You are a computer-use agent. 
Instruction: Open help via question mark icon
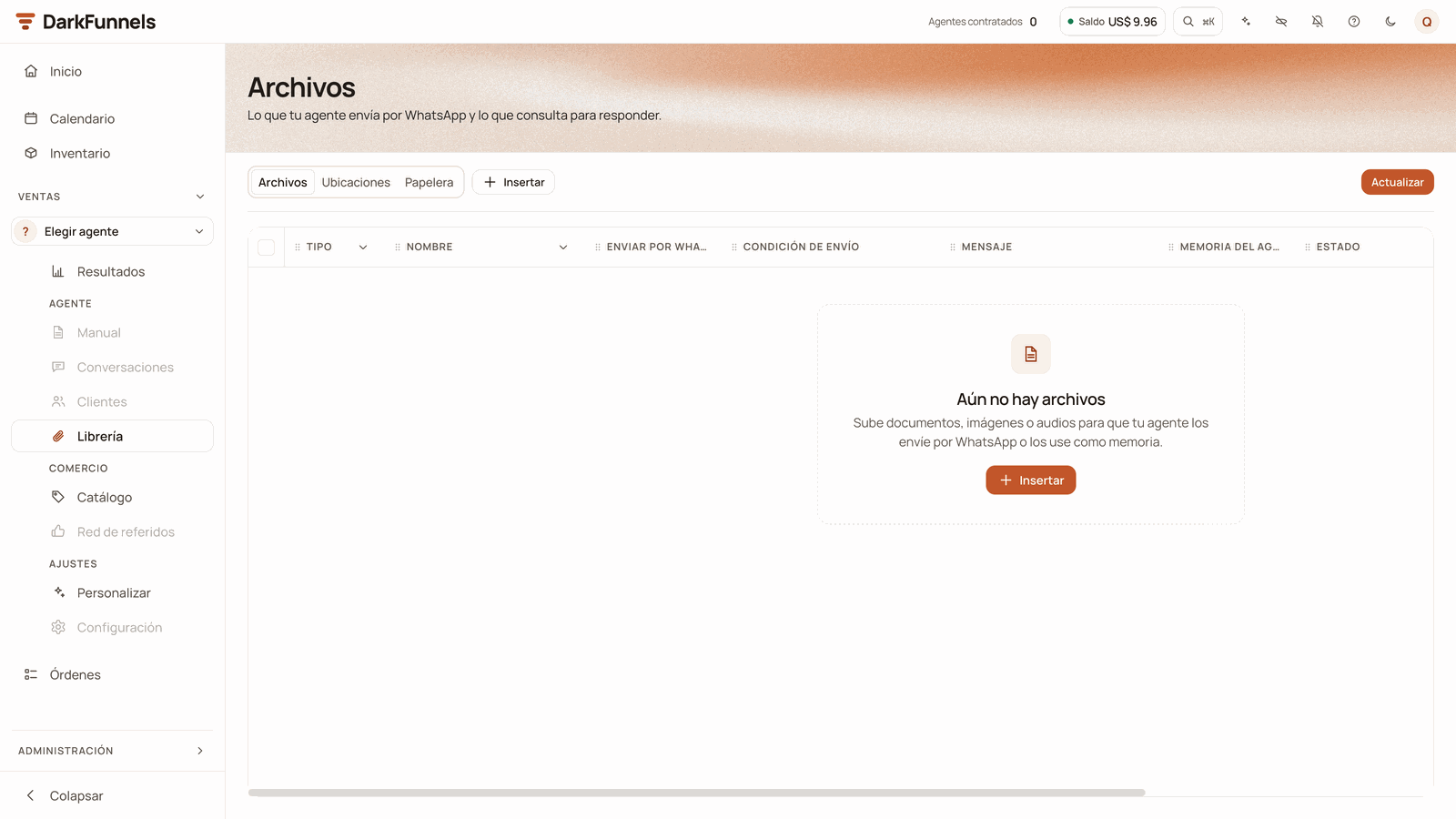[x=1354, y=22]
